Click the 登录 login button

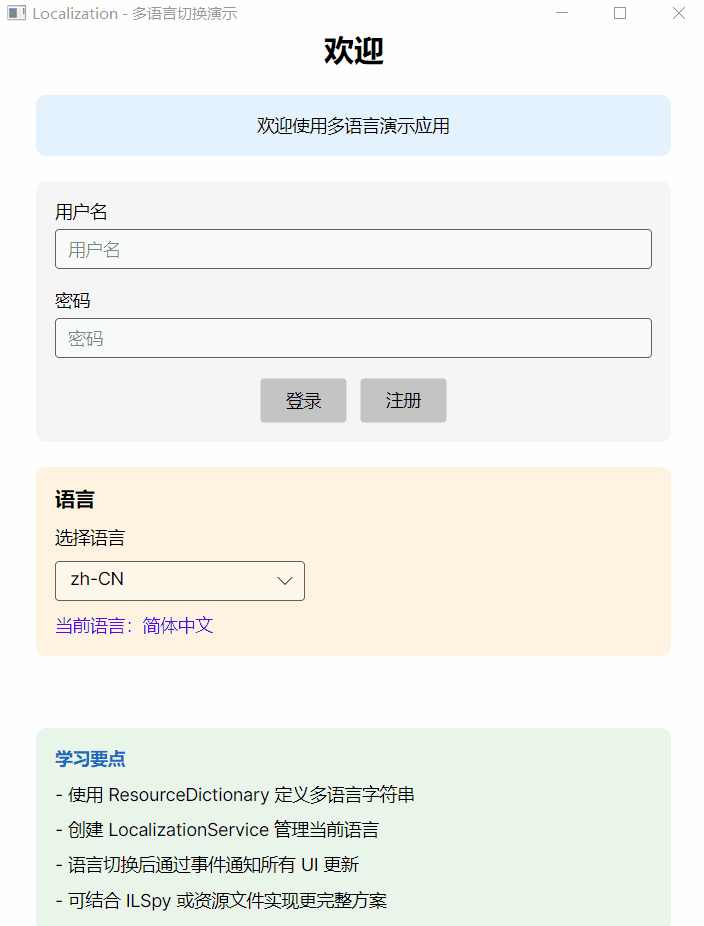pyautogui.click(x=303, y=401)
